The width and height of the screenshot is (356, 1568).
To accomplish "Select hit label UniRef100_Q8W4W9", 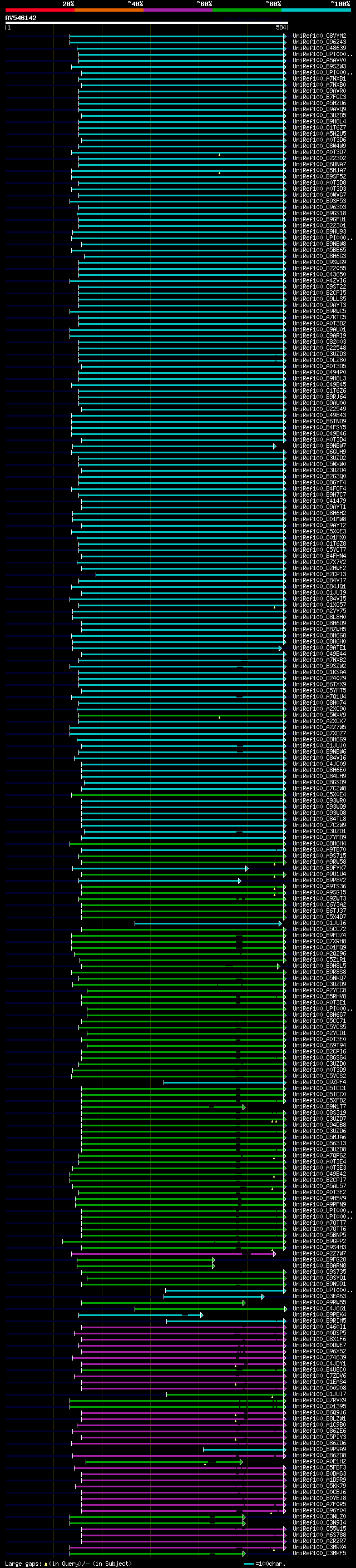I will [319, 146].
